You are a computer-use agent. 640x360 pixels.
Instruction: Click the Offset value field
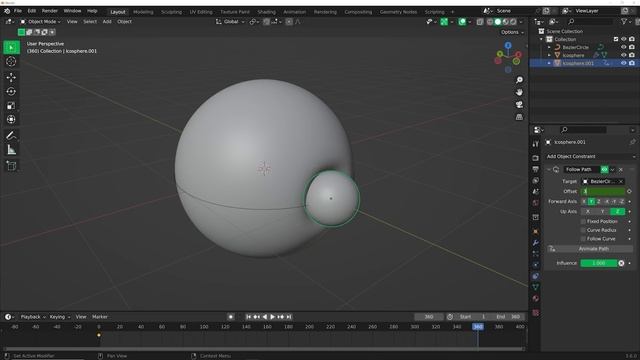point(603,191)
